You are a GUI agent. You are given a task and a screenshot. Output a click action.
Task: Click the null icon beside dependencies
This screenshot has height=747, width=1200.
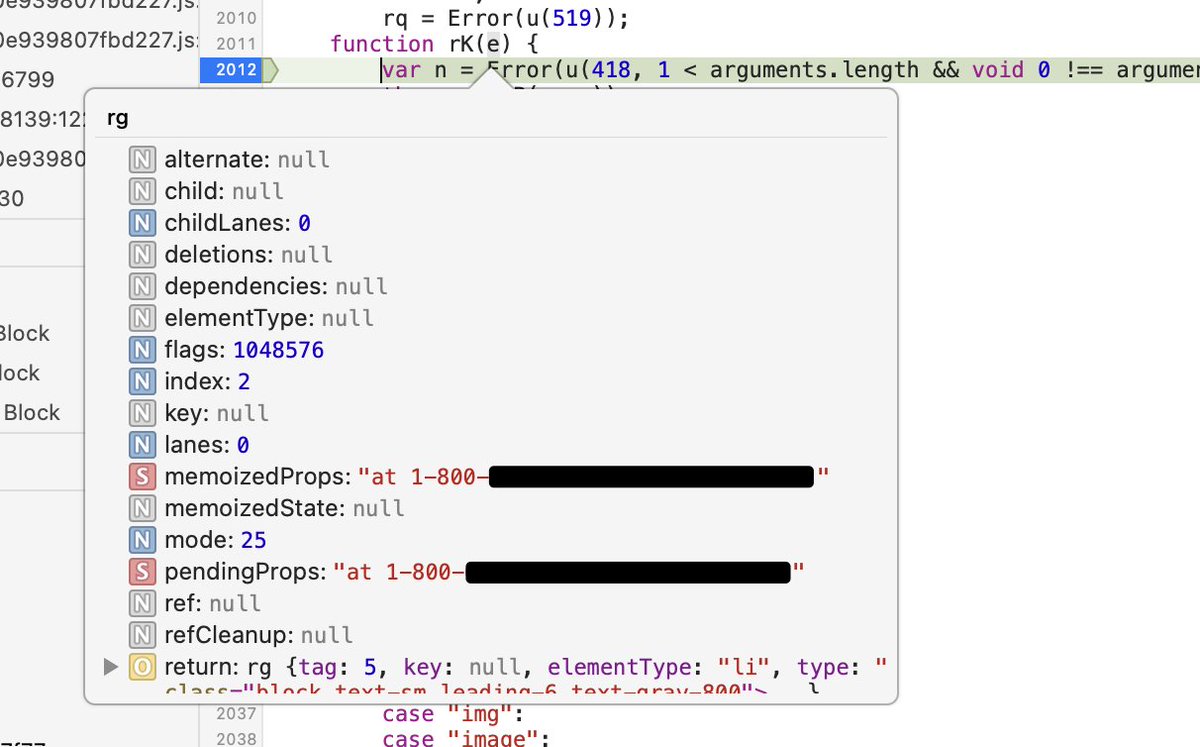[143, 286]
